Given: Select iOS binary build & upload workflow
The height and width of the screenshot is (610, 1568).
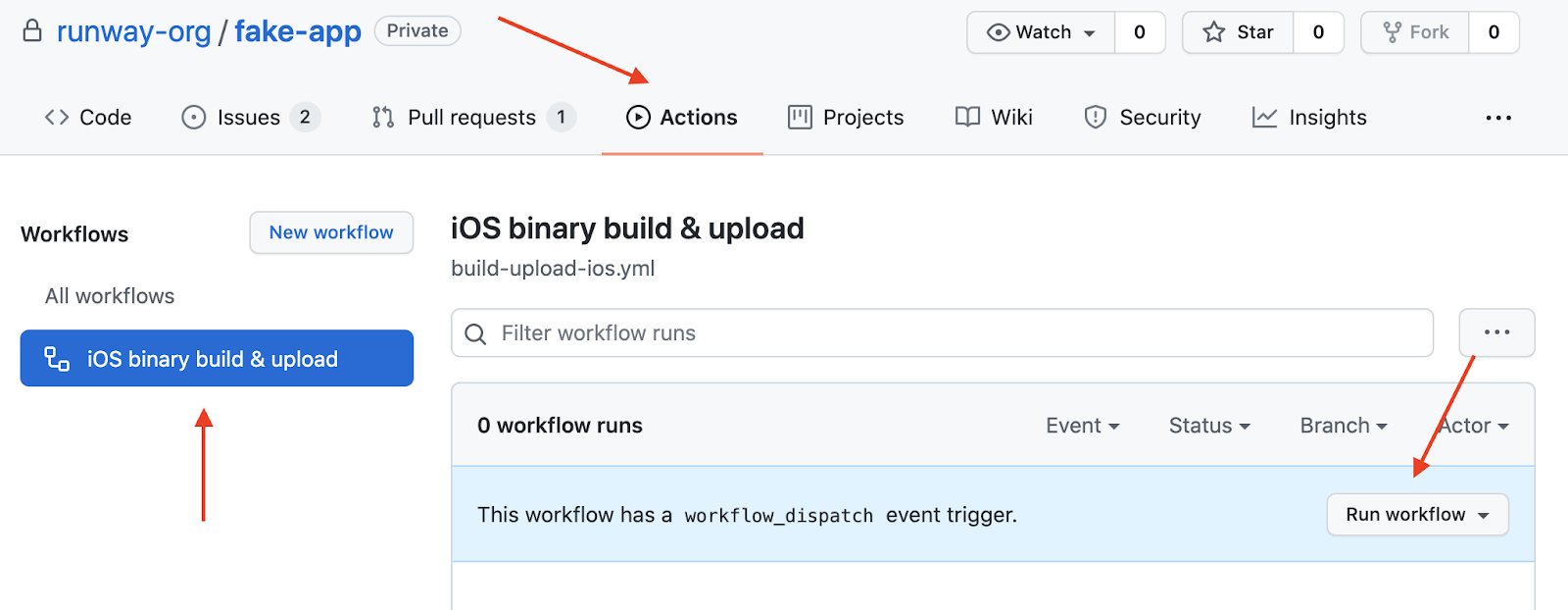Looking at the screenshot, I should click(217, 358).
